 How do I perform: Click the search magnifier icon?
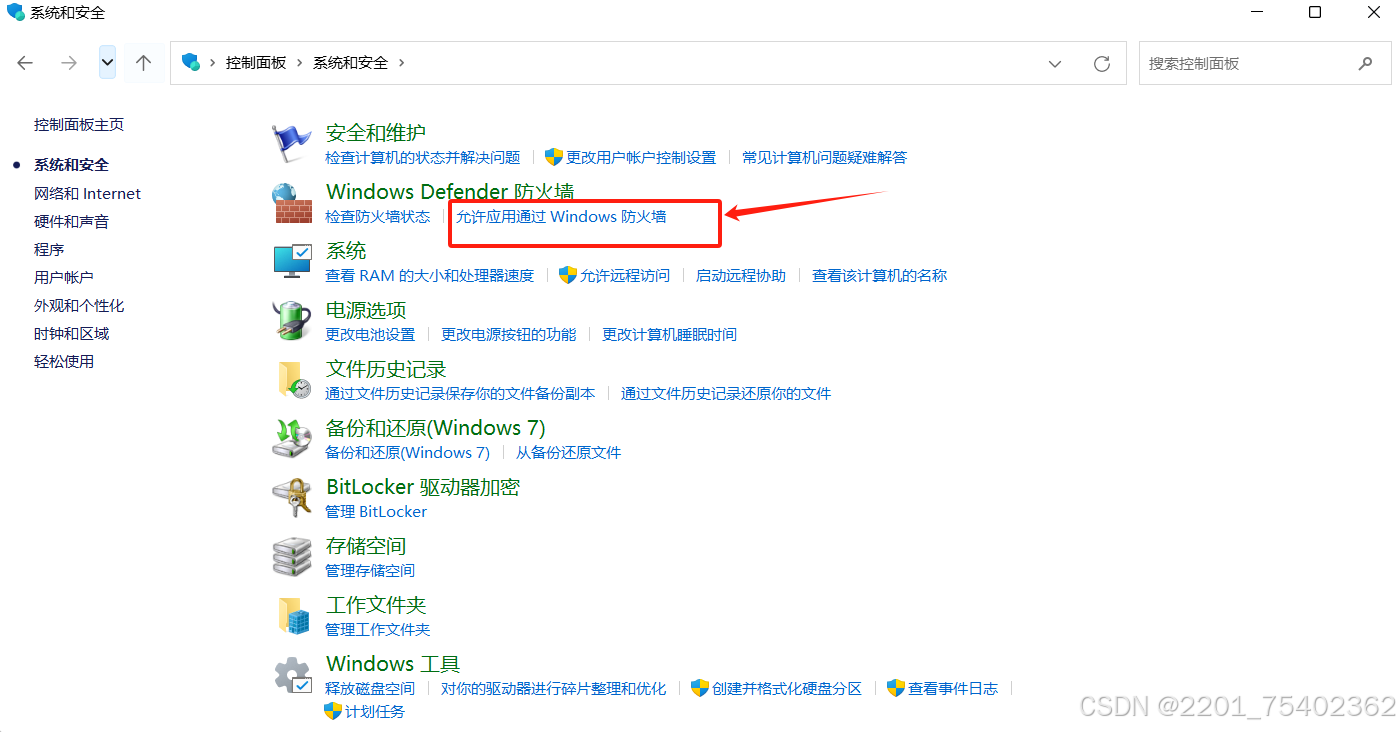[x=1366, y=63]
